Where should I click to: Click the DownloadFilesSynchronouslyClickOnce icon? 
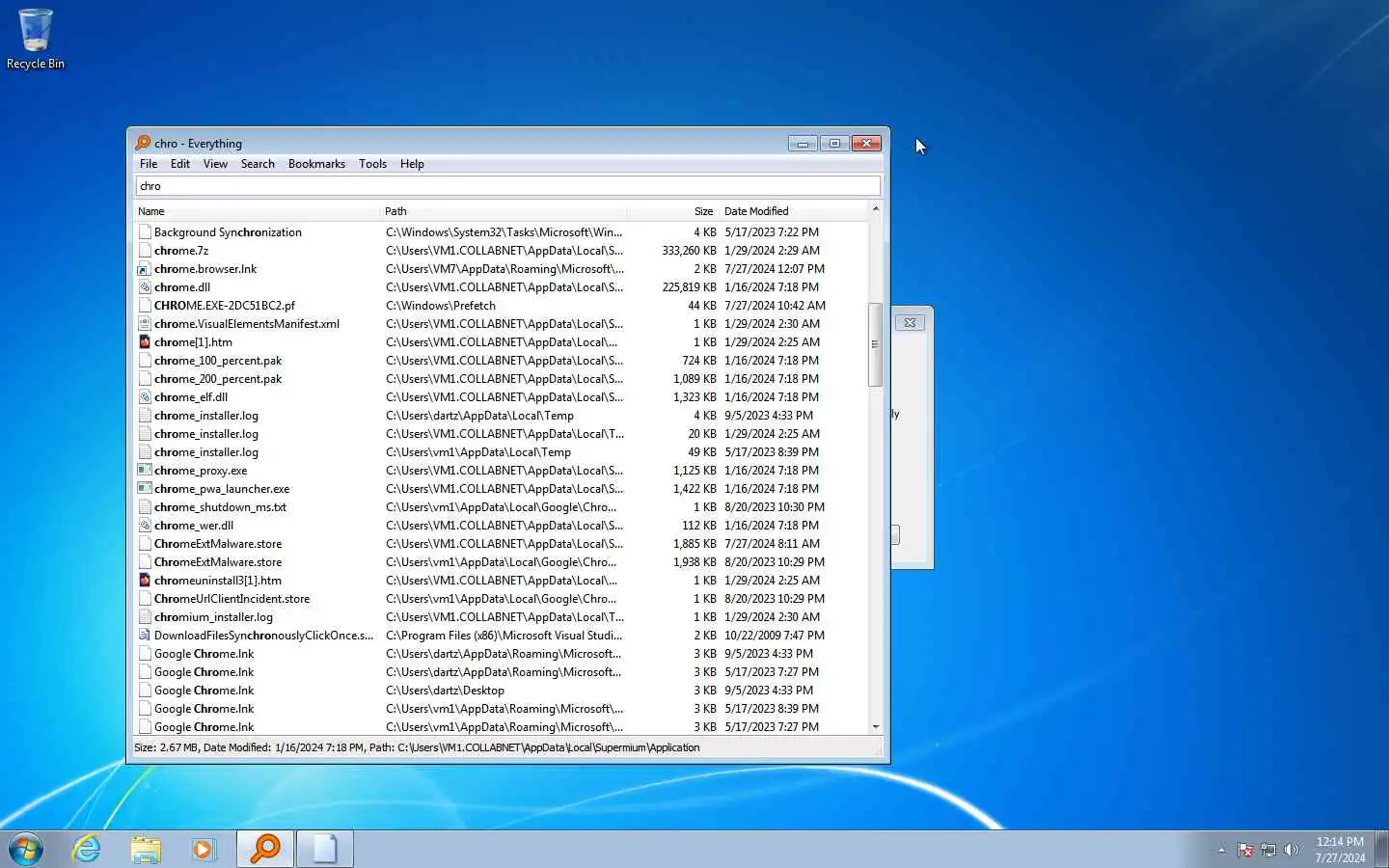point(145,636)
